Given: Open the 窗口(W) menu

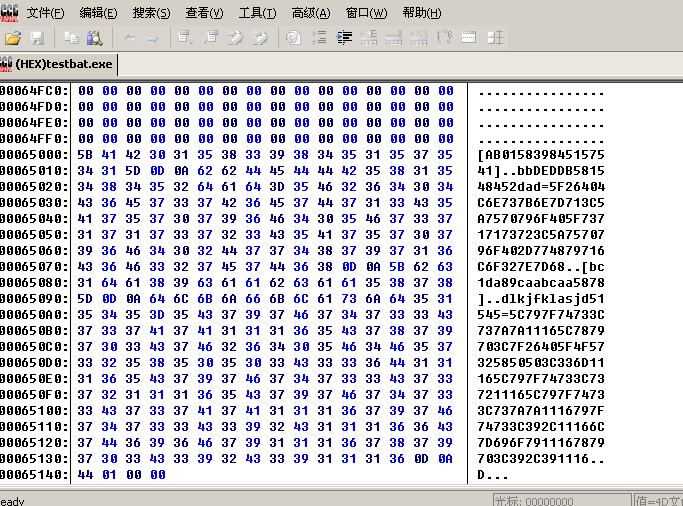Looking at the screenshot, I should click(365, 13).
